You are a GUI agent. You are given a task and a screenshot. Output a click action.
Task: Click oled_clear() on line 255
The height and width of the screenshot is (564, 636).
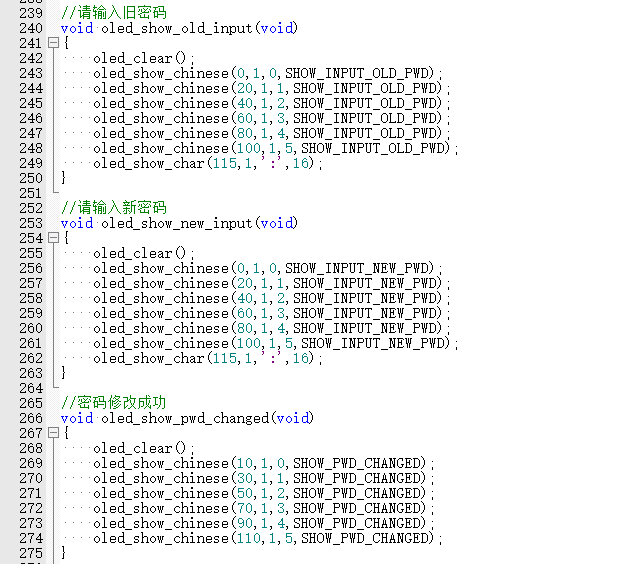tap(140, 253)
